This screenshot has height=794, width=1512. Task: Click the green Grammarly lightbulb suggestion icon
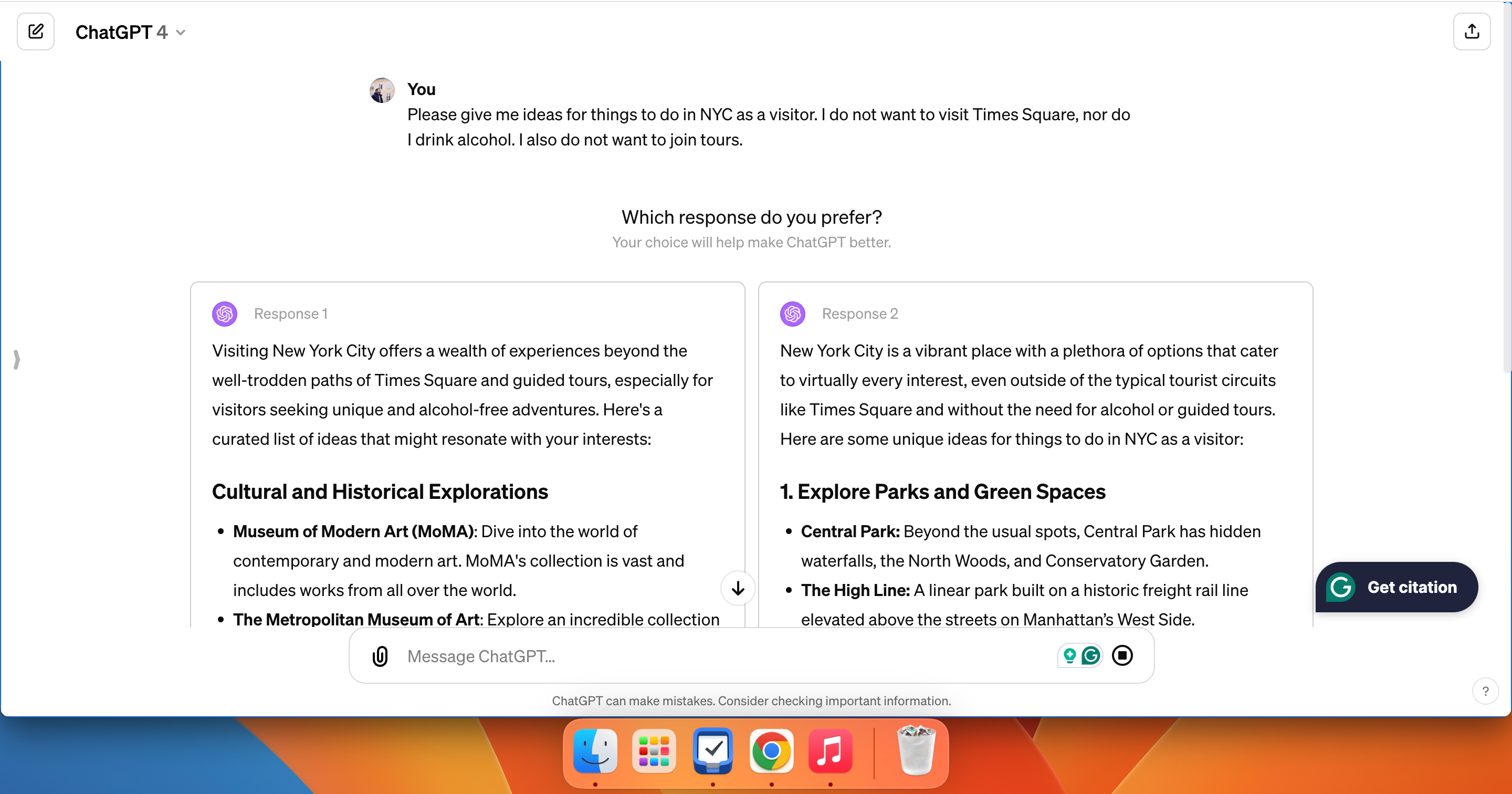[x=1070, y=655]
